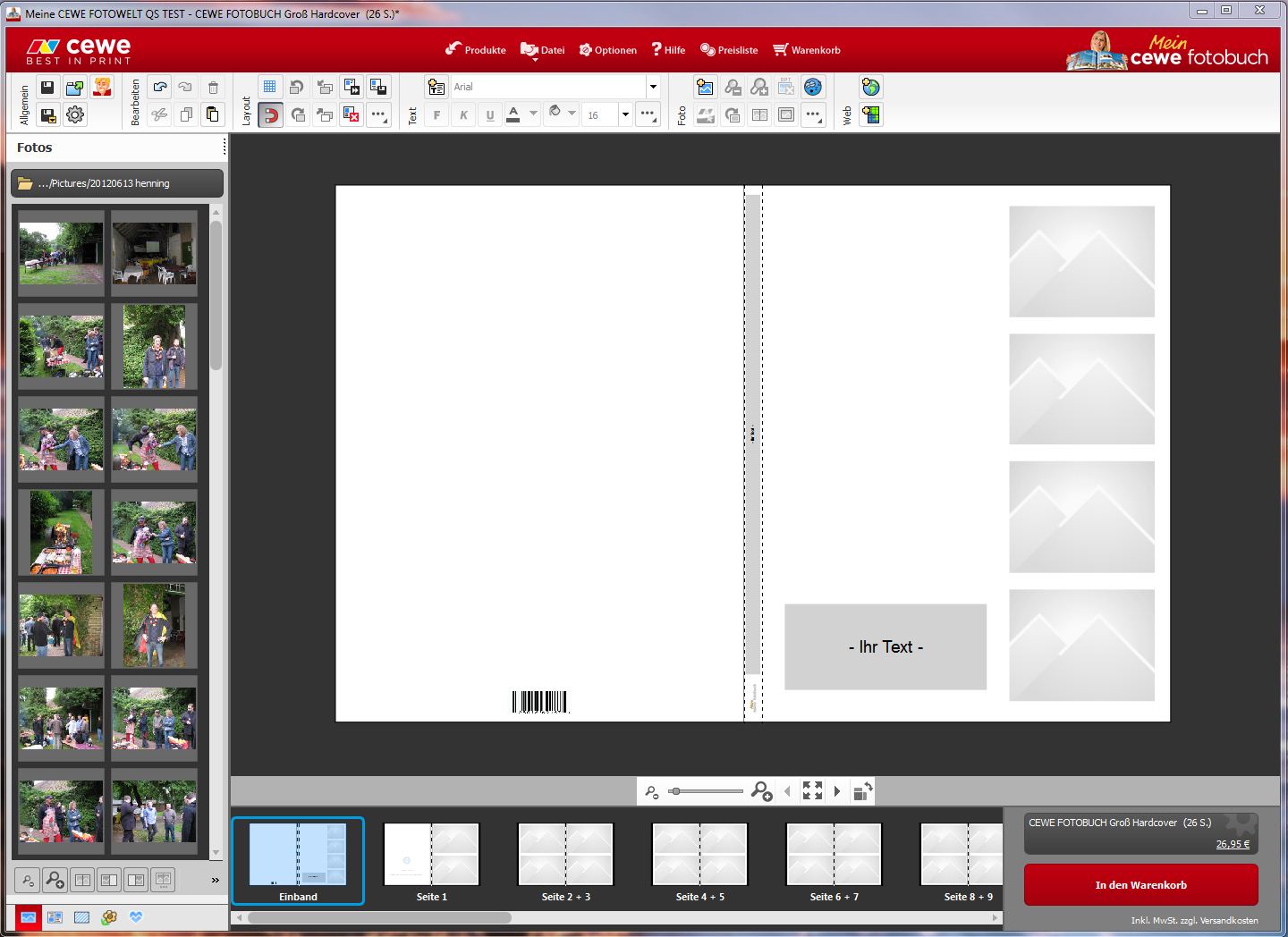Screen dimensions: 1288x937
Task: Click the font color swatch
Action: (x=513, y=114)
